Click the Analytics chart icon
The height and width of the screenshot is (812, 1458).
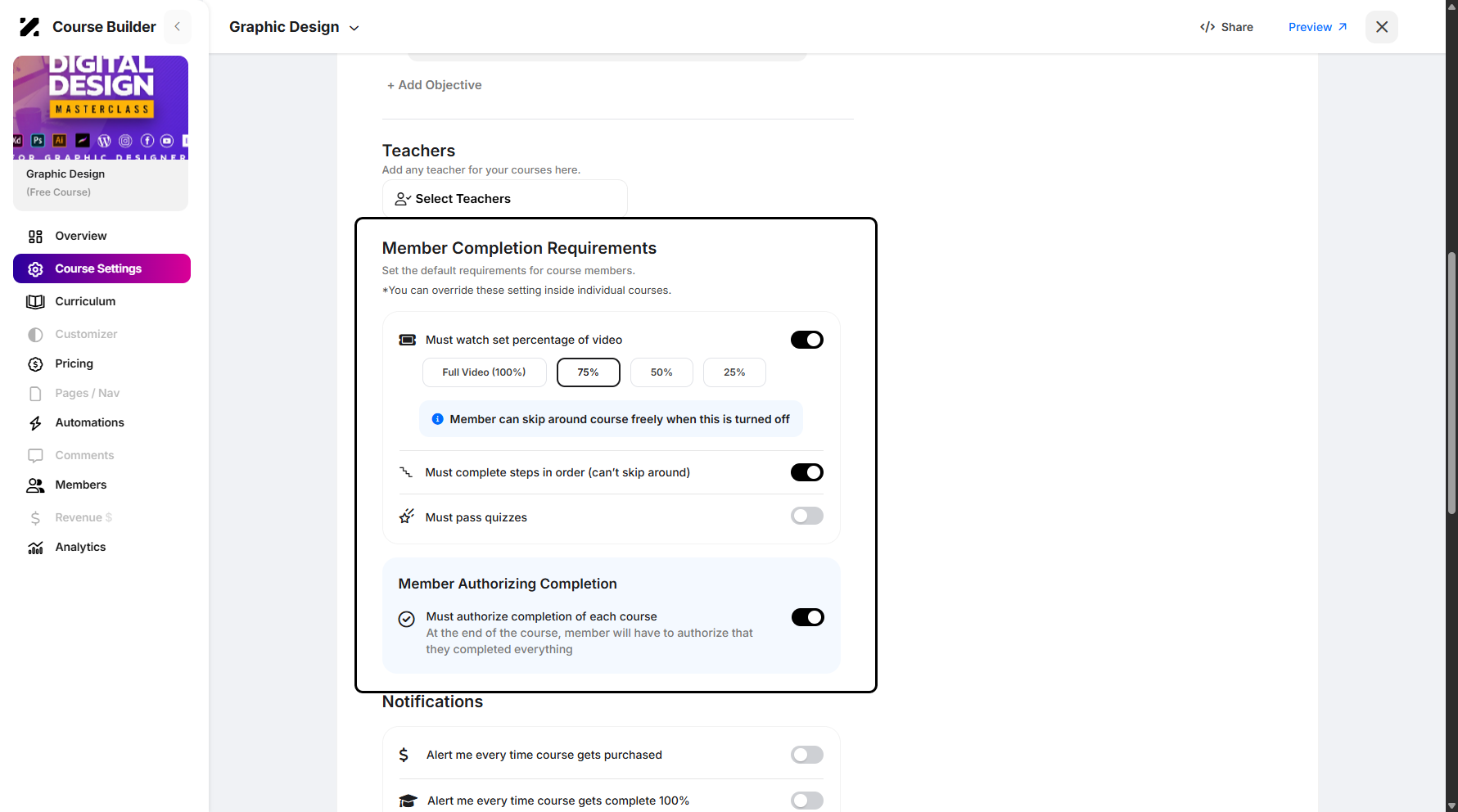coord(35,548)
